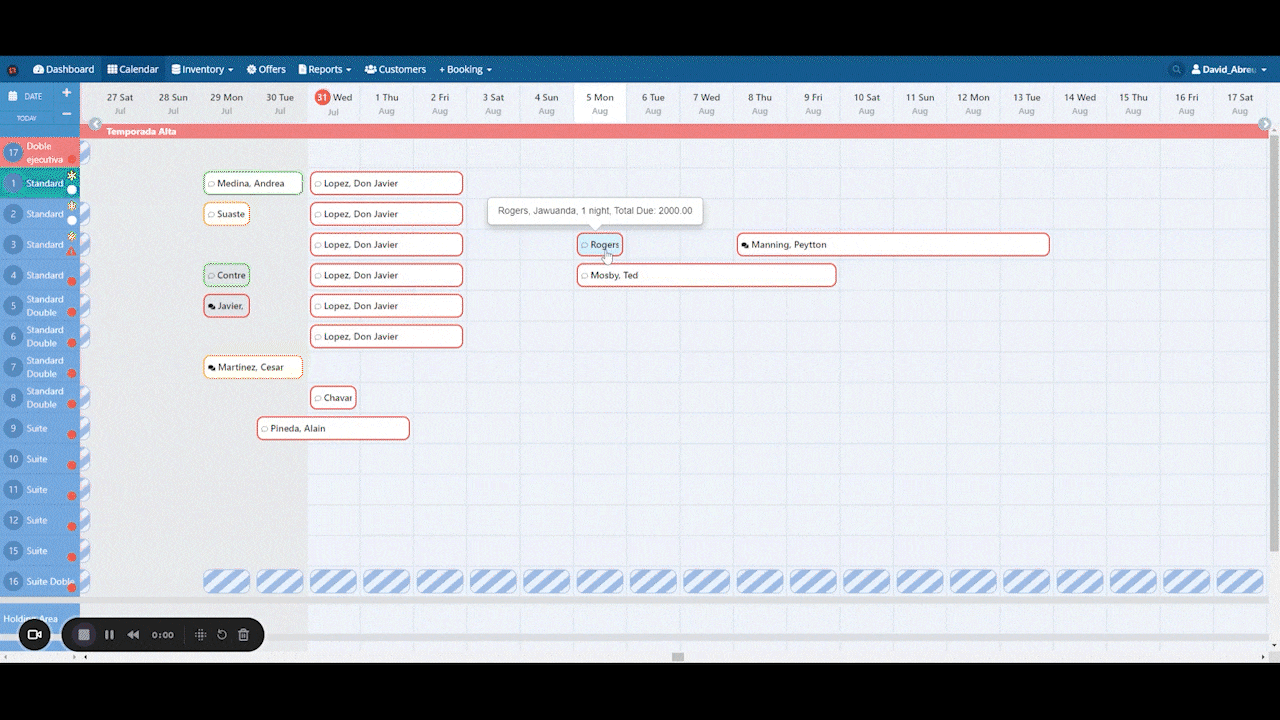This screenshot has width=1280, height=720.
Task: Restart recording with circular arrow icon
Action: (x=221, y=635)
